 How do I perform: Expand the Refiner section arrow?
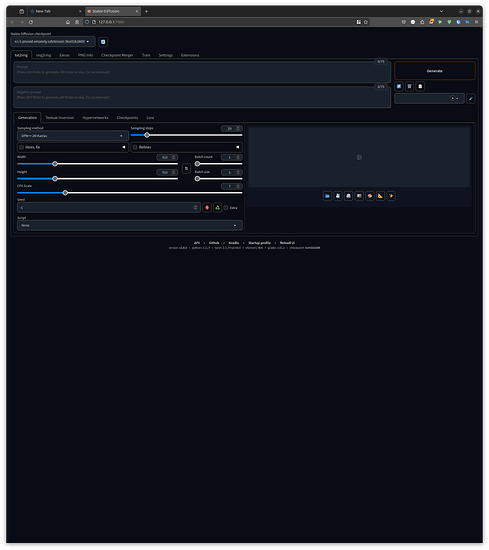237,147
